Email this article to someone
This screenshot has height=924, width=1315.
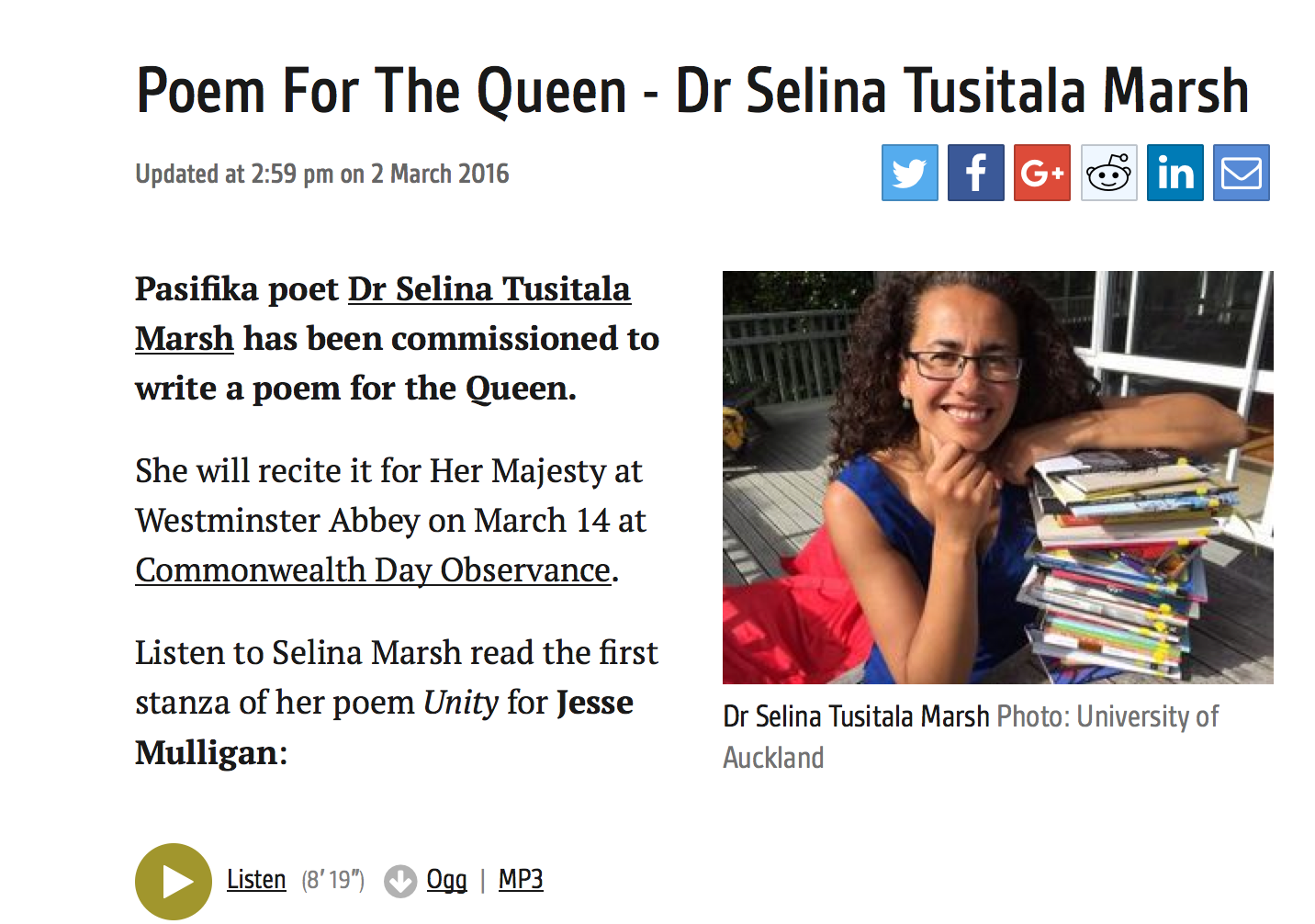click(1241, 172)
